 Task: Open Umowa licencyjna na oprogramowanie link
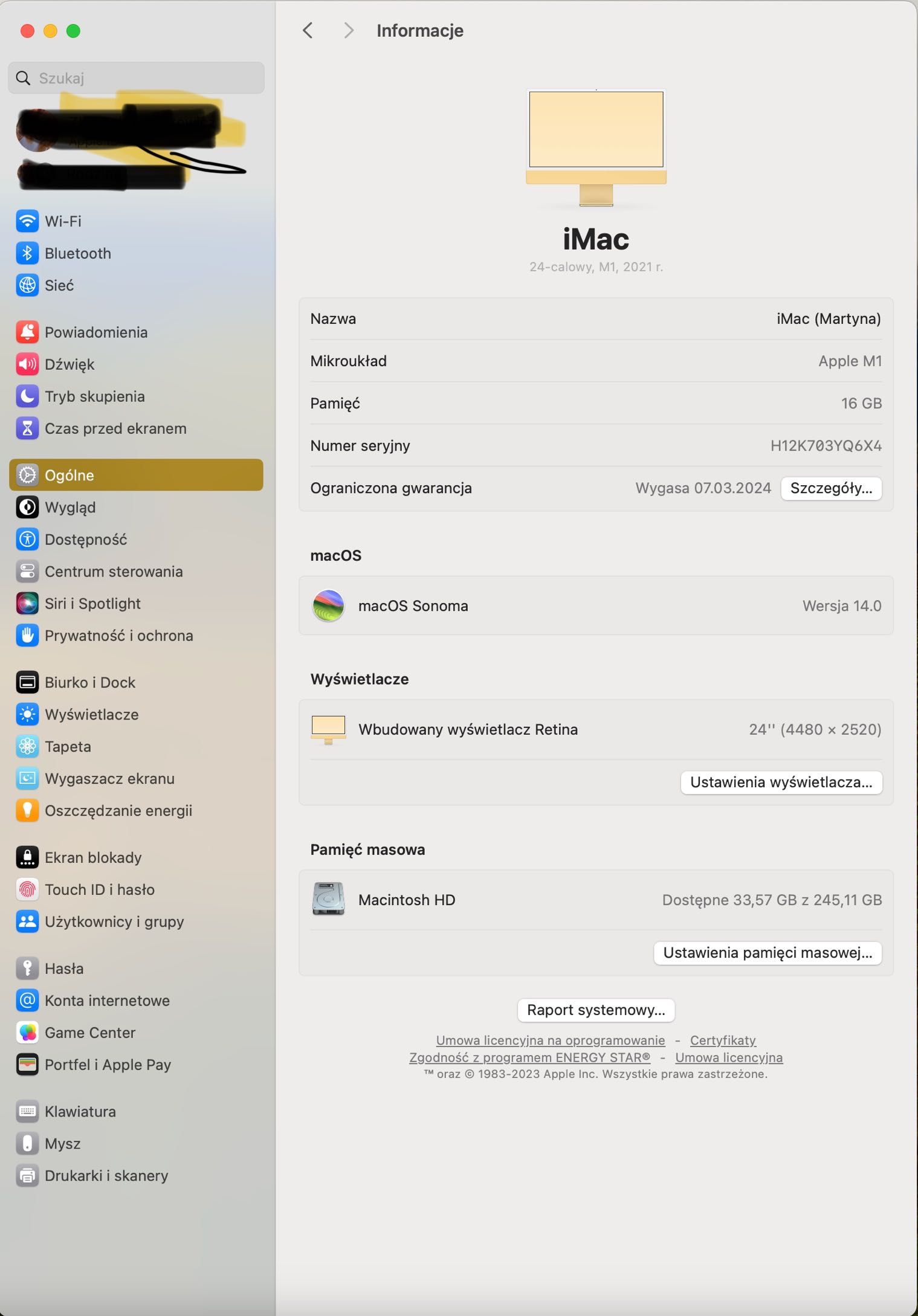(551, 1040)
